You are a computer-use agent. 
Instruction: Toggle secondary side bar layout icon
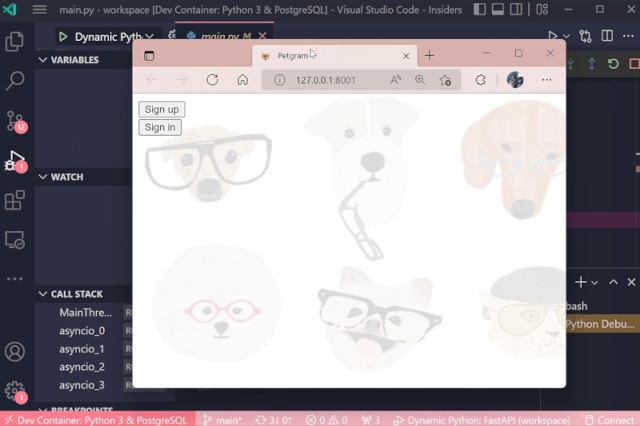click(x=516, y=9)
